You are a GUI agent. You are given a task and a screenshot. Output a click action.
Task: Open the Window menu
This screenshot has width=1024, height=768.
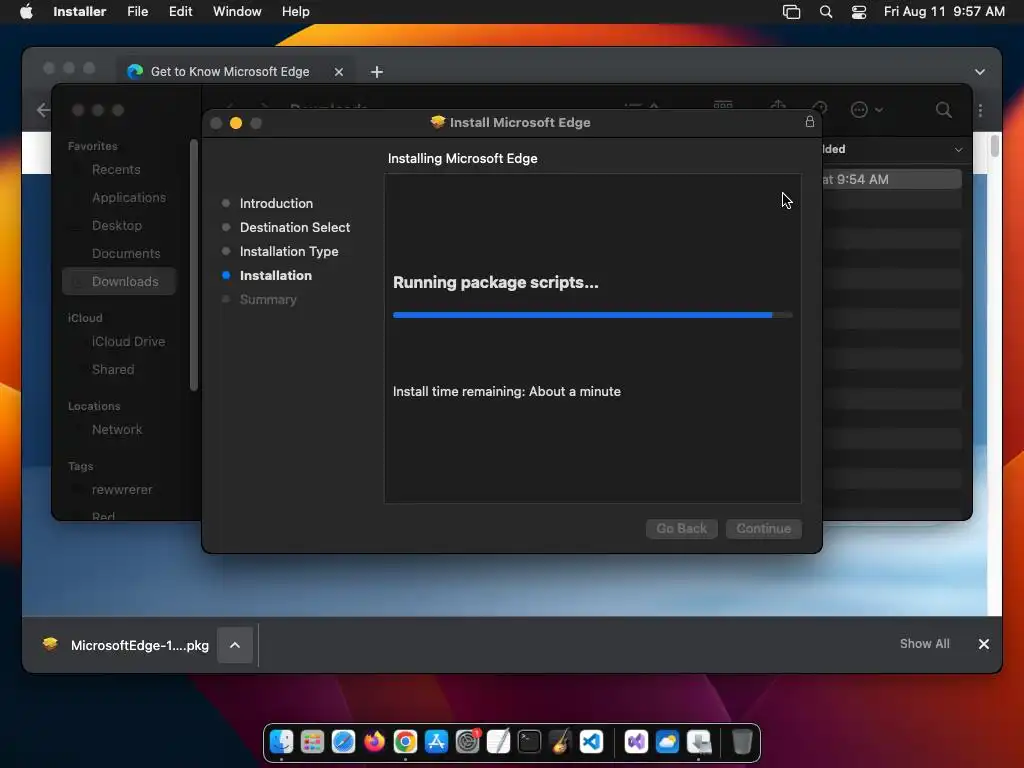click(237, 12)
